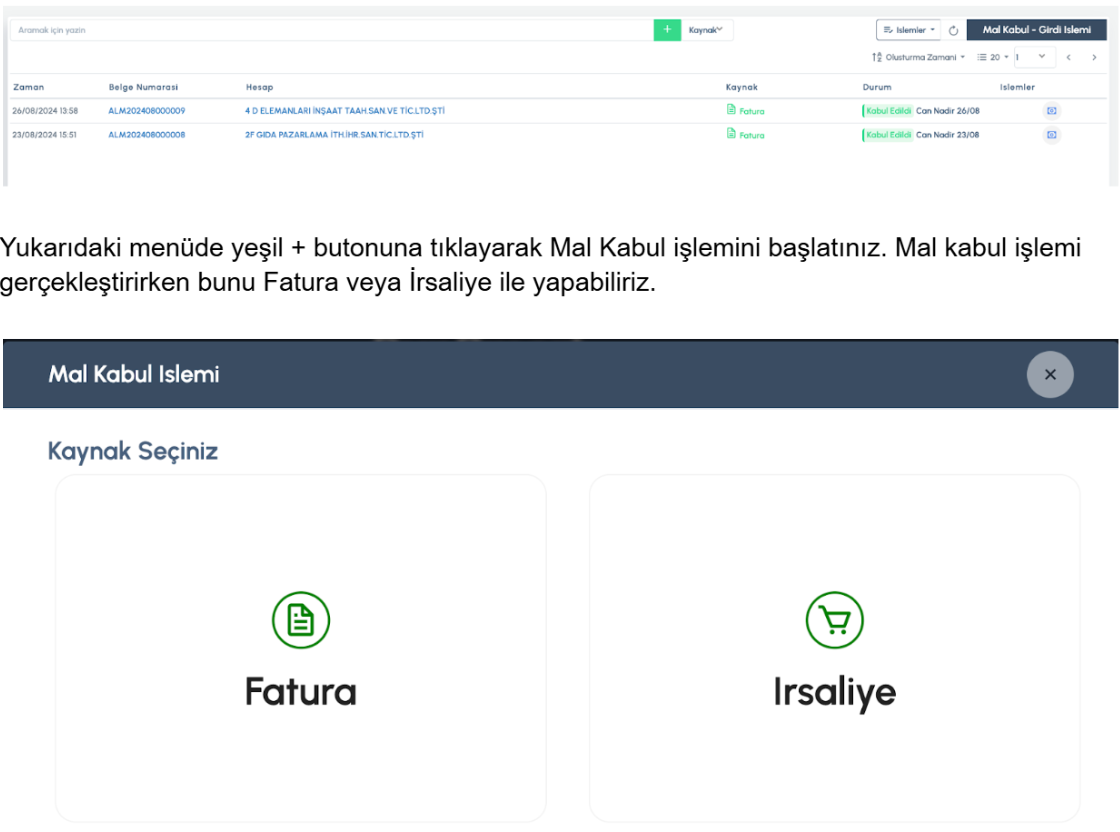Viewport: 1120px width, 832px height.
Task: Go to the previous page with the left arrow
Action: pyautogui.click(x=1069, y=57)
